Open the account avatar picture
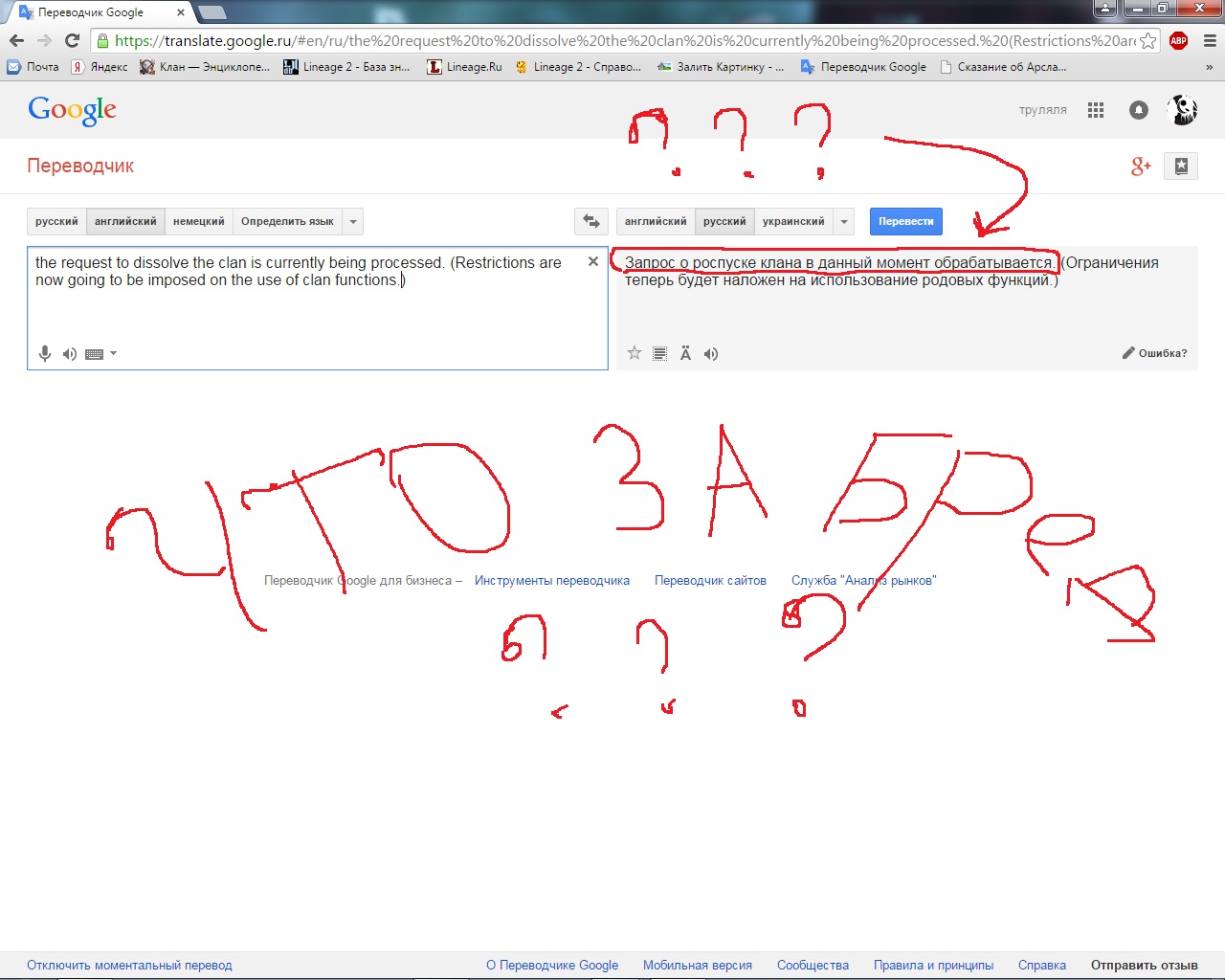The image size is (1225, 980). (1183, 110)
